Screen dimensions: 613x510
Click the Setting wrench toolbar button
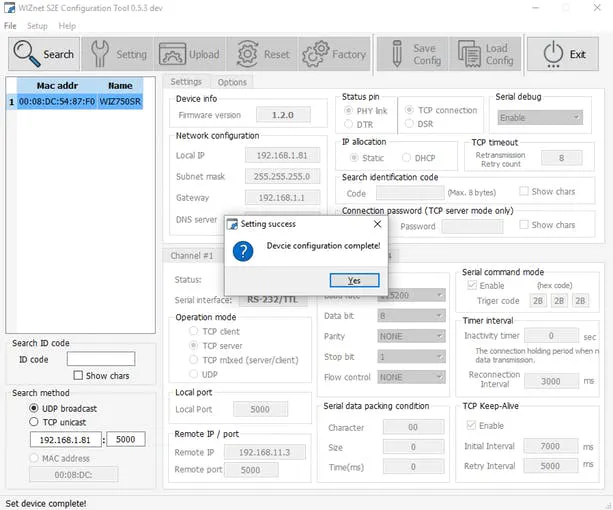coord(117,54)
